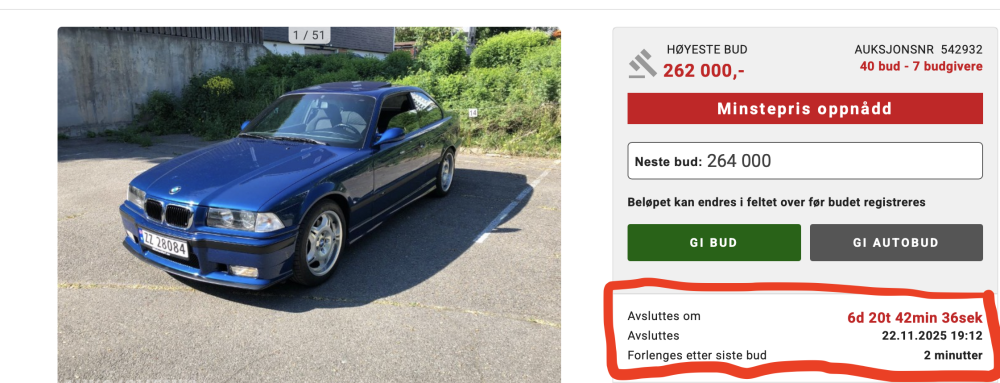1000x383 pixels.
Task: Click the 2 minutter extension value
Action: click(x=953, y=356)
